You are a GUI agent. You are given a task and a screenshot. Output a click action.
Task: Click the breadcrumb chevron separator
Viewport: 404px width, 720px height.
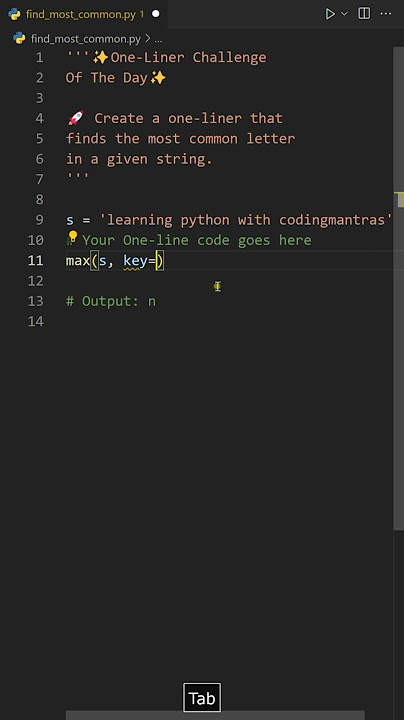[x=148, y=39]
